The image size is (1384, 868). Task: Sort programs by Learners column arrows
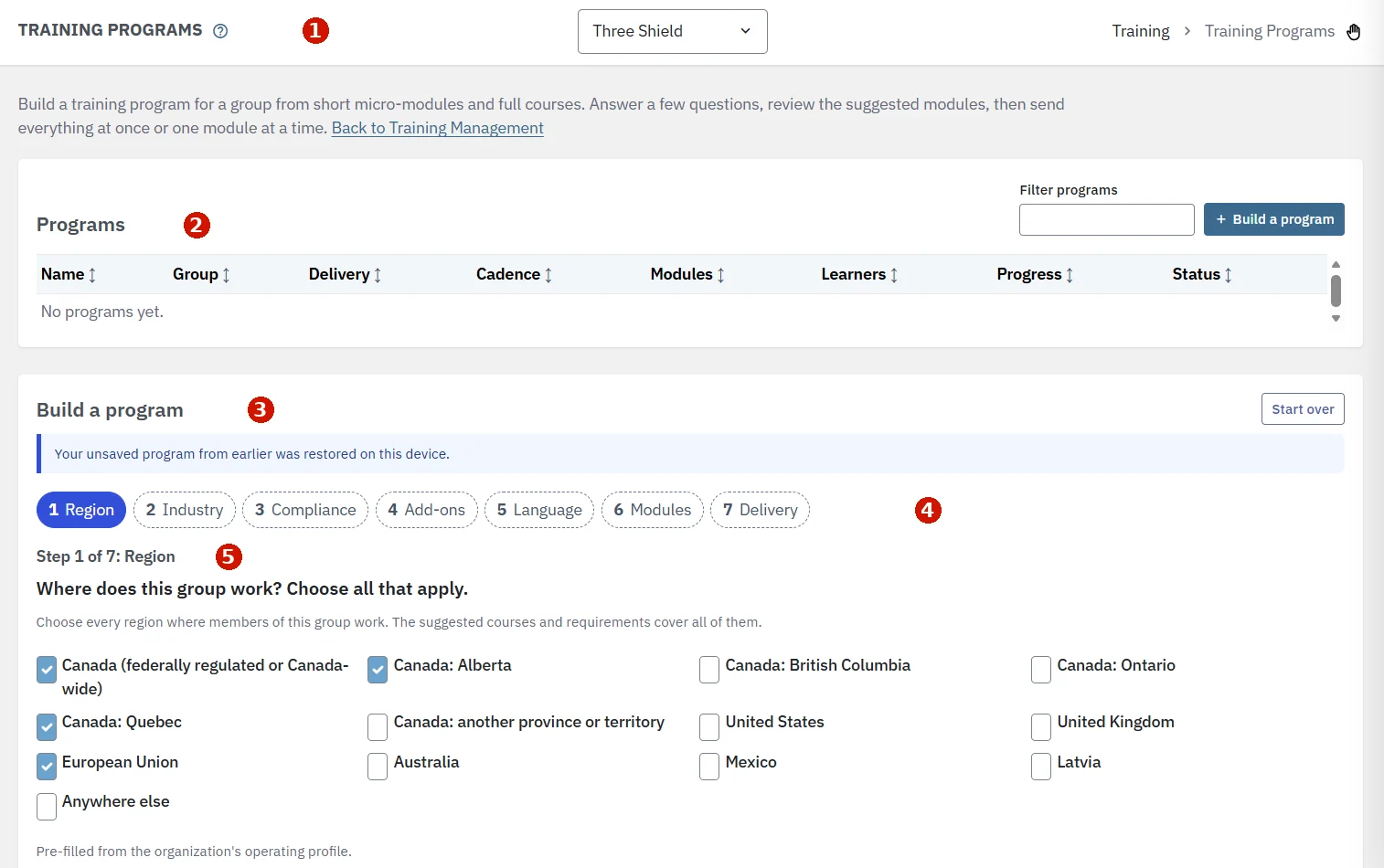click(x=894, y=275)
